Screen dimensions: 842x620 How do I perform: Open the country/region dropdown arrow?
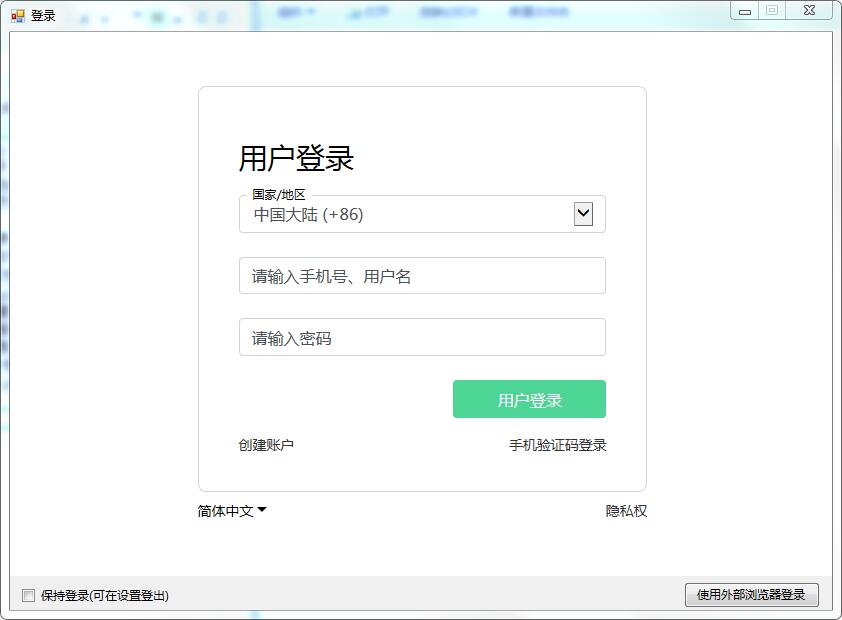click(583, 214)
